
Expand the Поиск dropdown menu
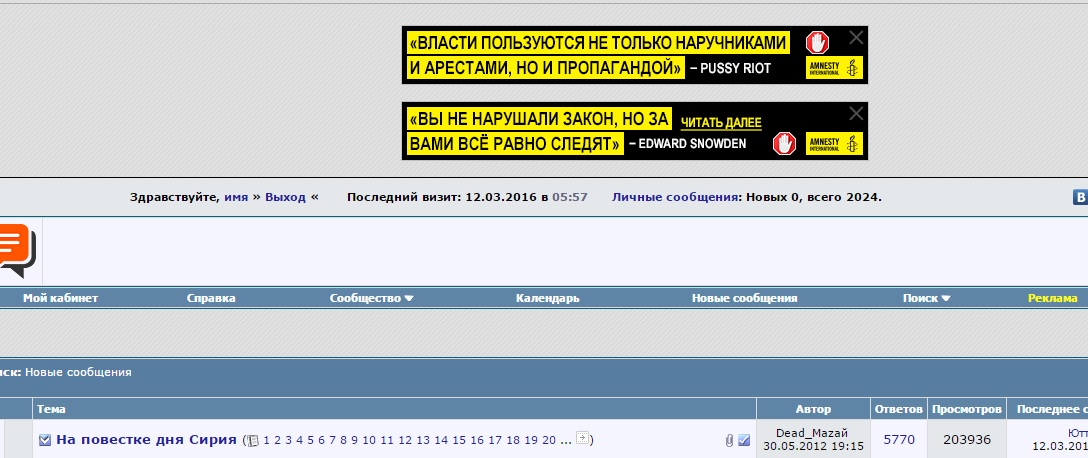tap(926, 298)
